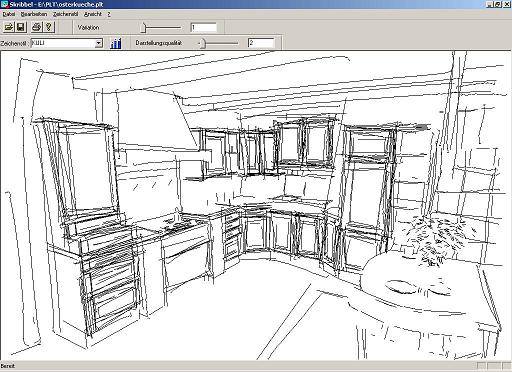Click the Variation slider handle
The height and width of the screenshot is (372, 512).
143,27
